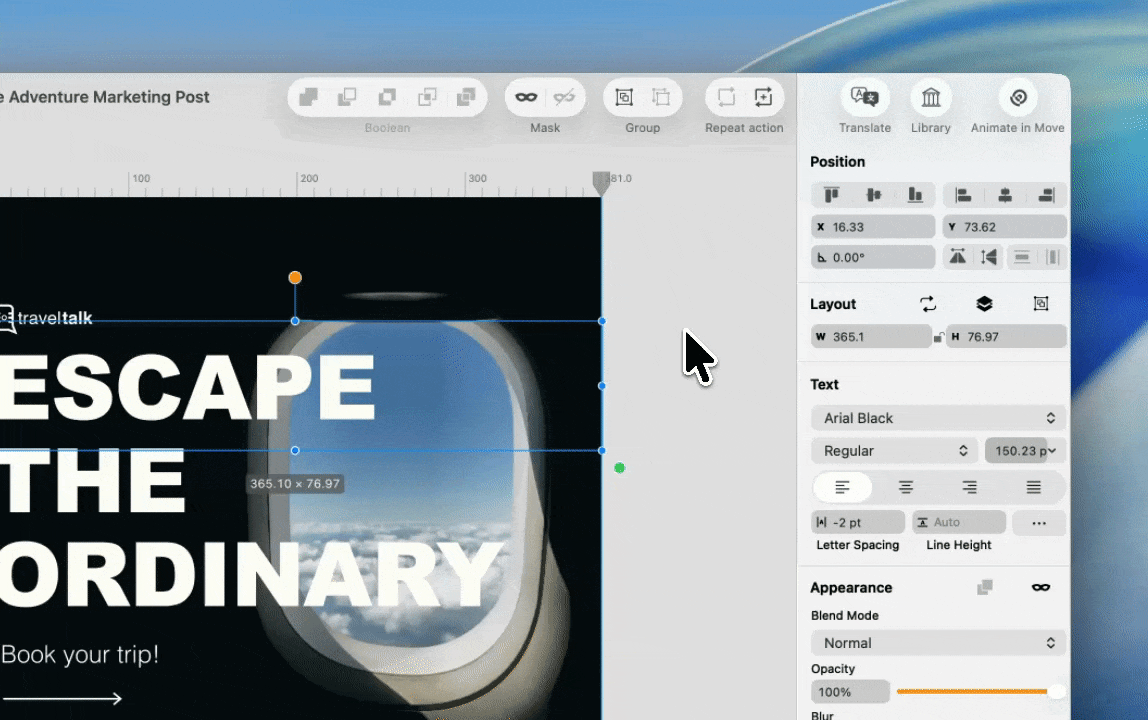This screenshot has height=720, width=1148.
Task: Enable justified text alignment
Action: [1033, 487]
